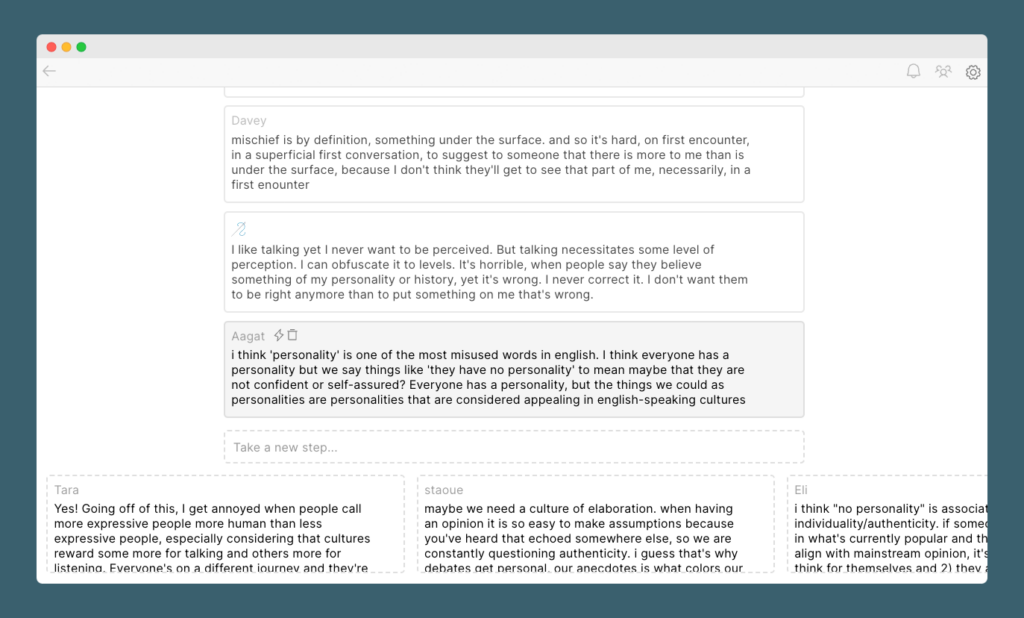This screenshot has width=1024, height=618.
Task: Select Davey's step about mischief
Action: (x=514, y=154)
